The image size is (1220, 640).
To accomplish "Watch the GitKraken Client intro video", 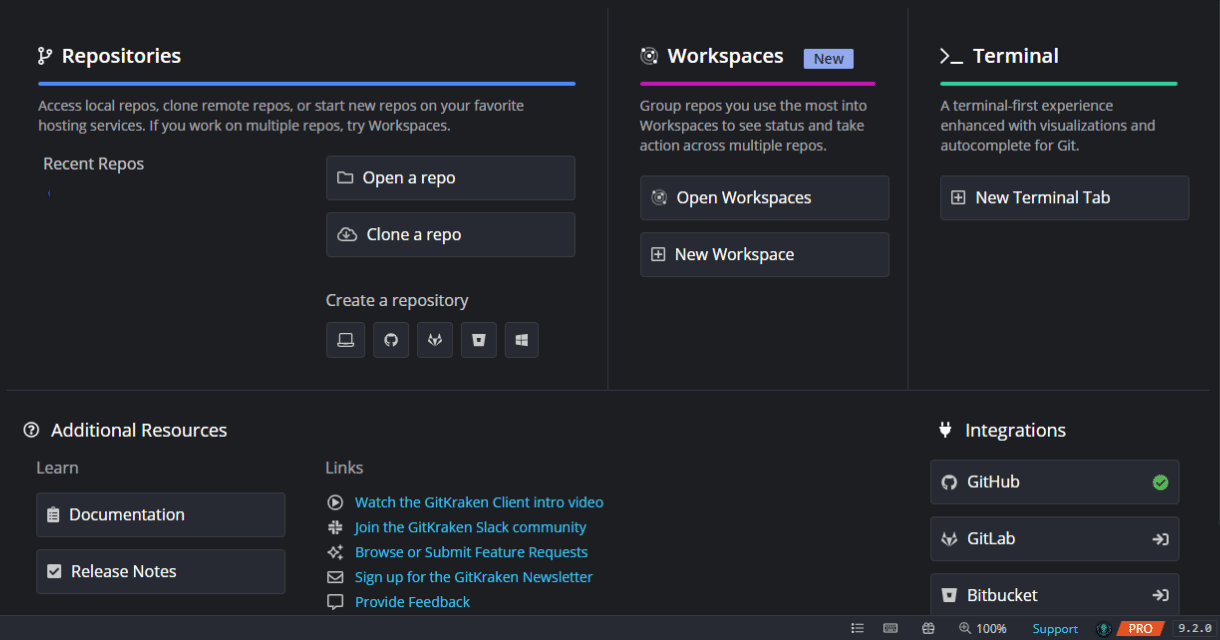I will pos(478,502).
